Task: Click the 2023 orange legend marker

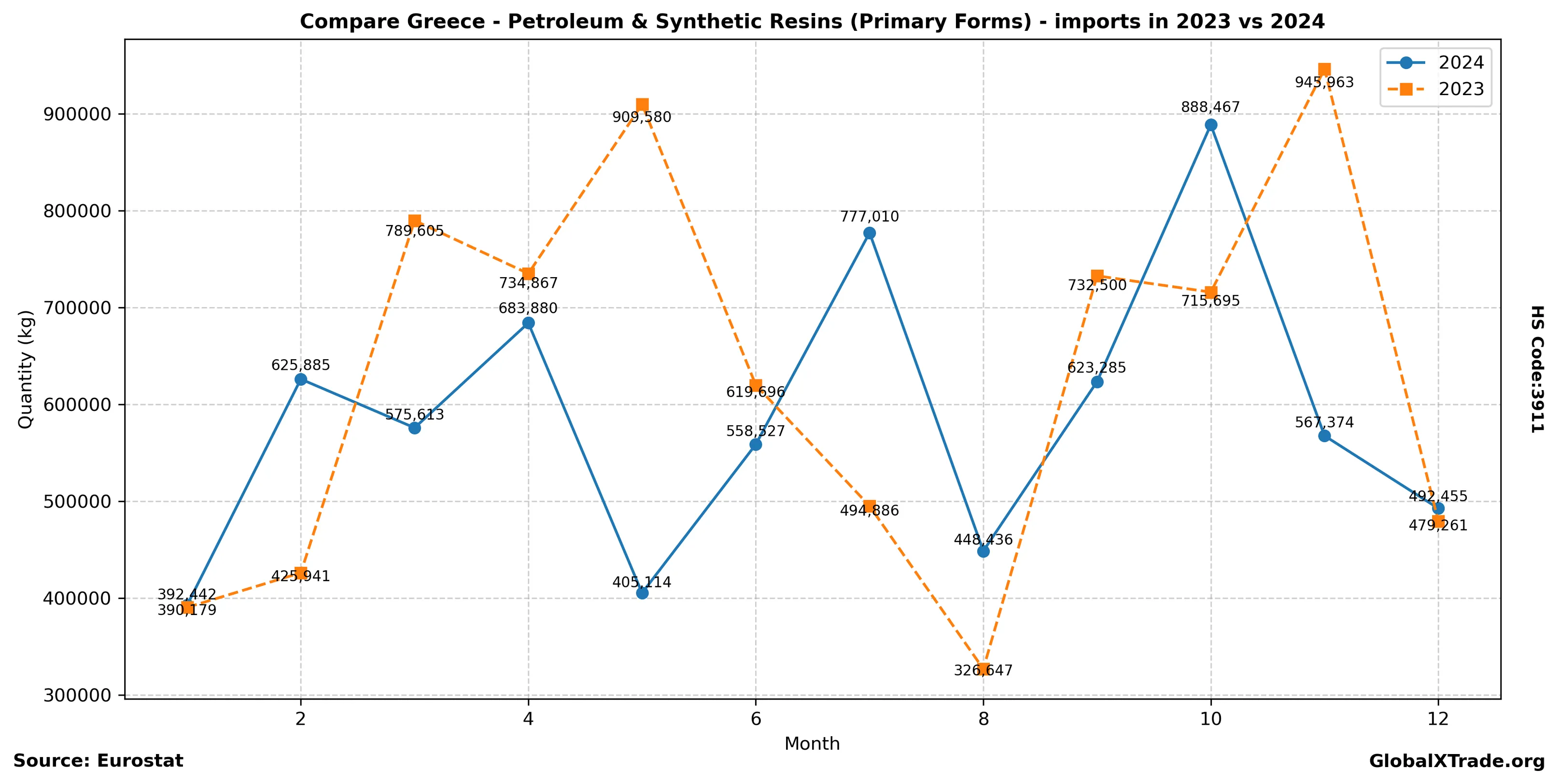Action: (x=1406, y=89)
